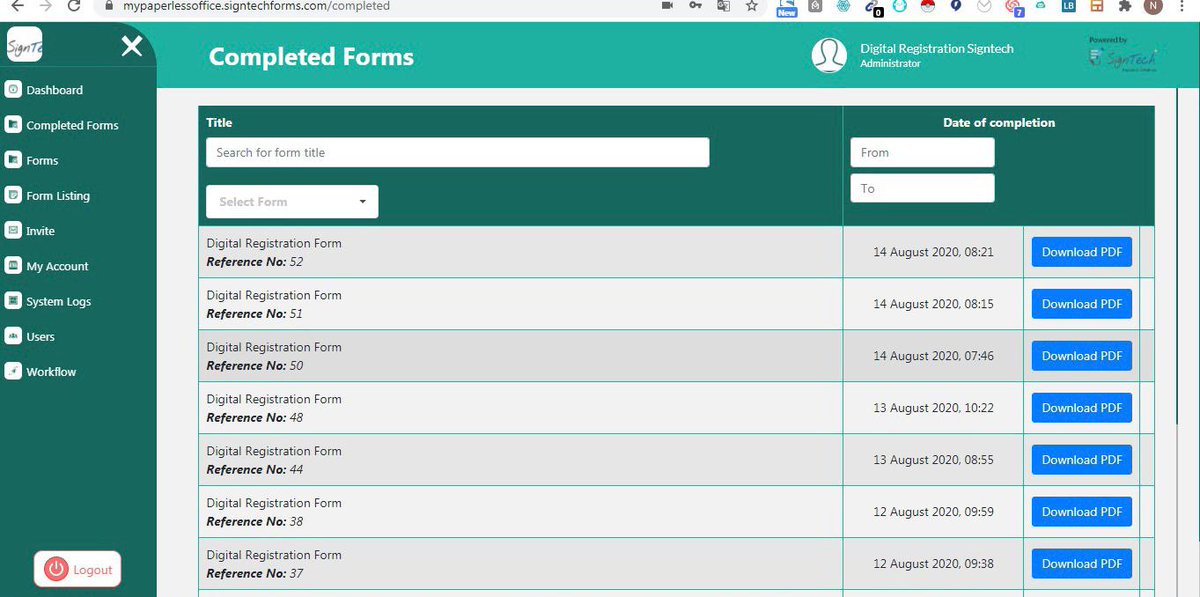Click the date 13 August 2020, 10:22
Viewport: 1200px width, 597px height.
933,408
